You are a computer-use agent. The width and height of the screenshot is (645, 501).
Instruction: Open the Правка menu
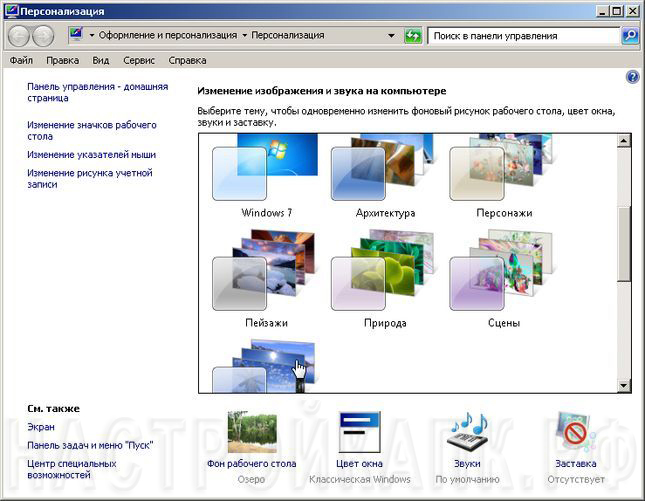click(x=63, y=60)
